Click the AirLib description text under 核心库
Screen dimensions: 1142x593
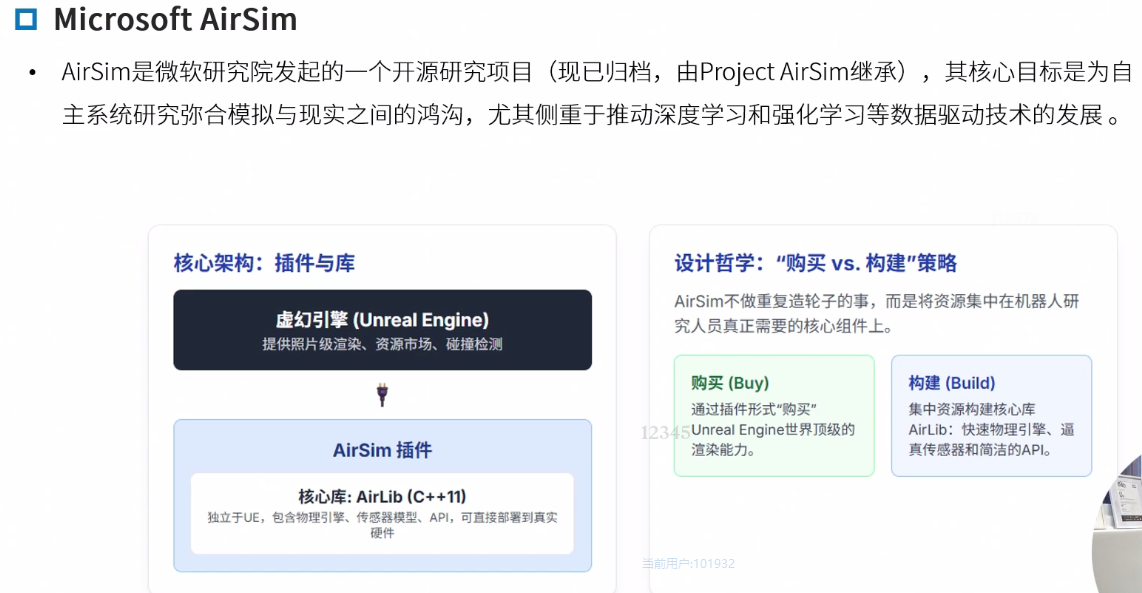click(x=382, y=525)
